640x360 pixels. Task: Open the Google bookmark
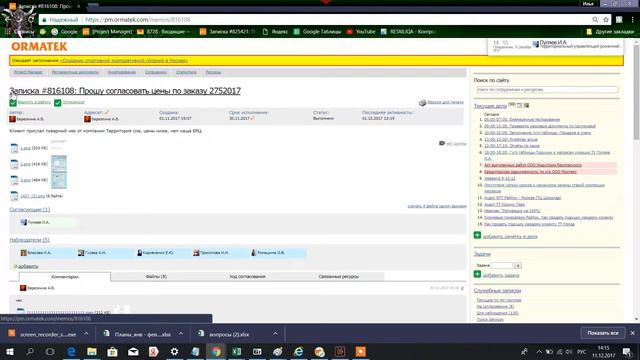[64, 31]
